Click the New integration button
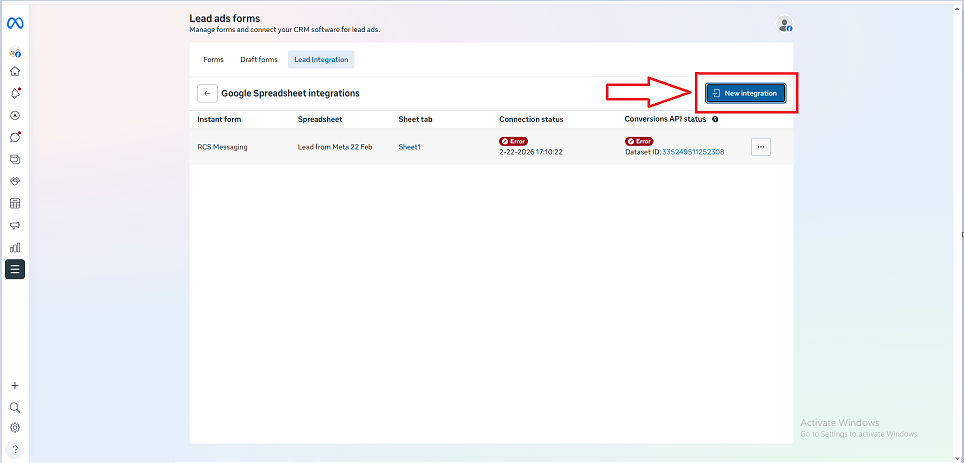The image size is (964, 463). tap(745, 93)
